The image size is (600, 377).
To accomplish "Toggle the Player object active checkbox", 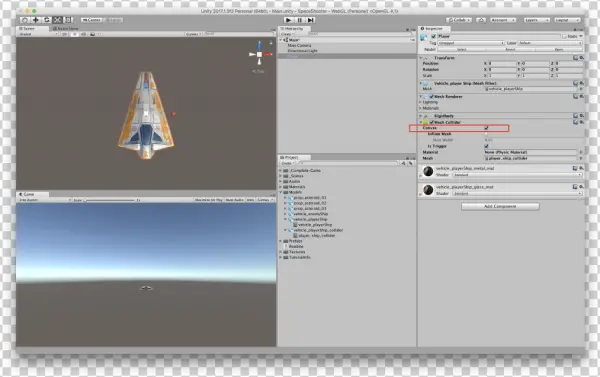I will pos(434,36).
